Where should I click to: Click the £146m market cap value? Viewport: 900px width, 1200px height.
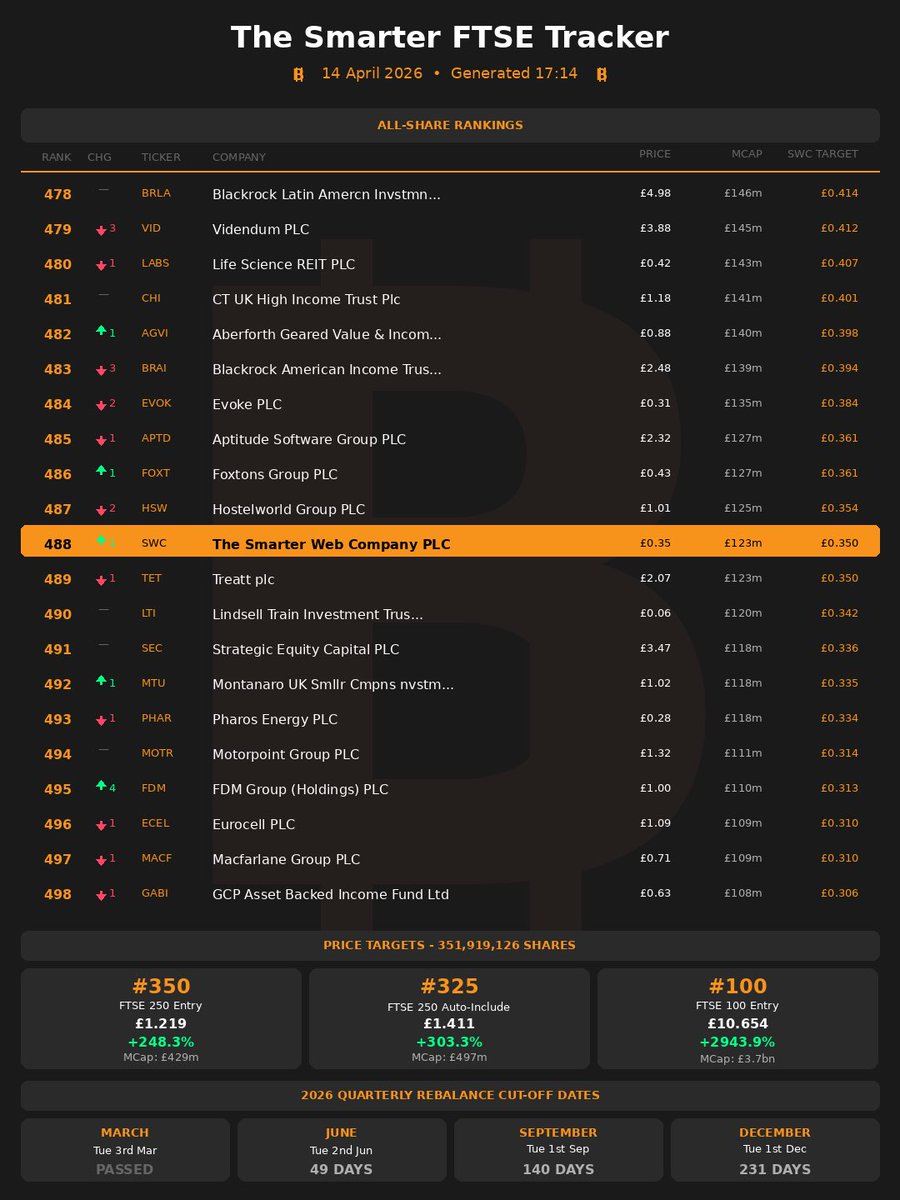pos(744,193)
